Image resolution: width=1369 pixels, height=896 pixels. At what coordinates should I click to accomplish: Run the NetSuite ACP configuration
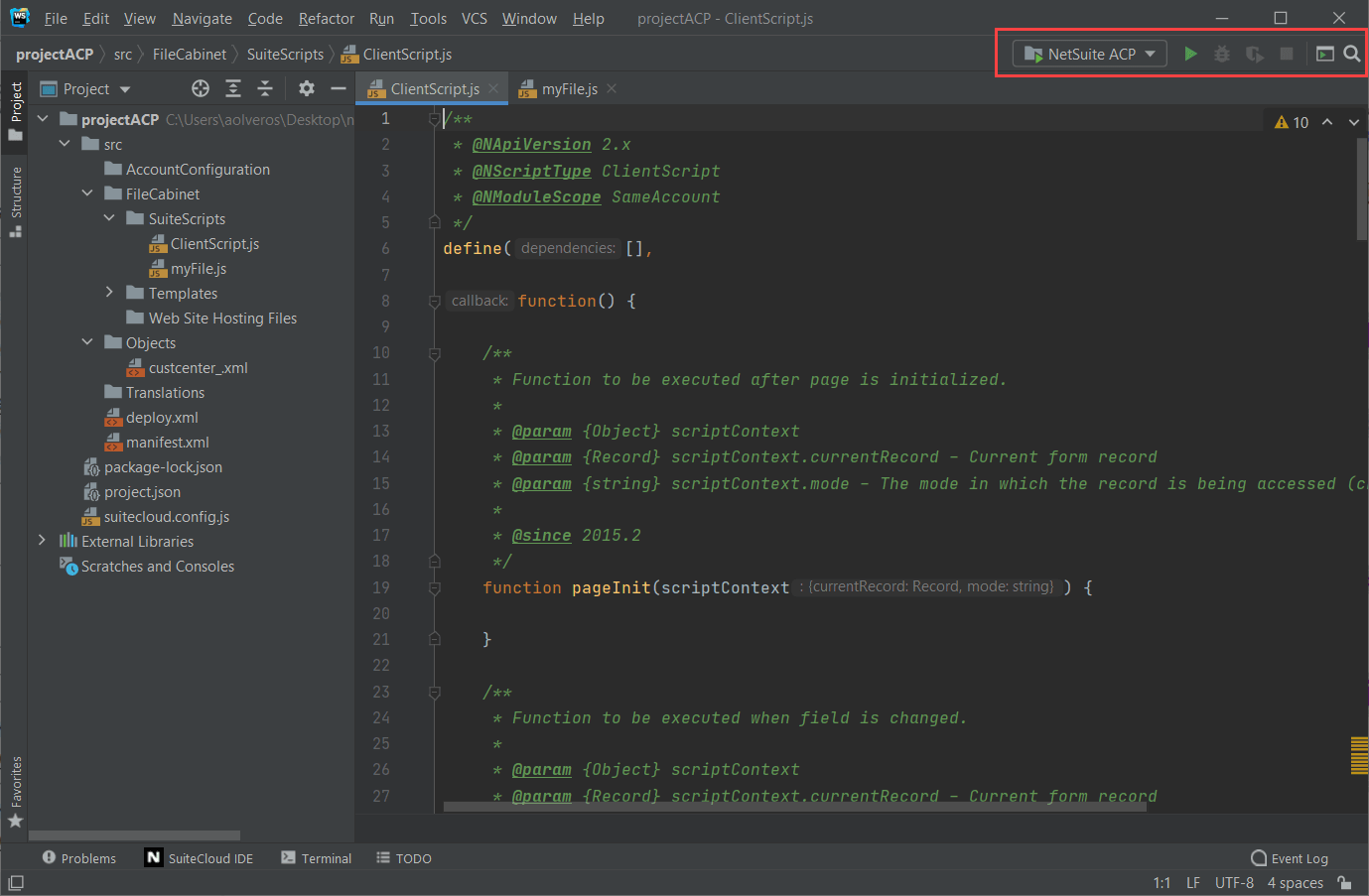1190,54
